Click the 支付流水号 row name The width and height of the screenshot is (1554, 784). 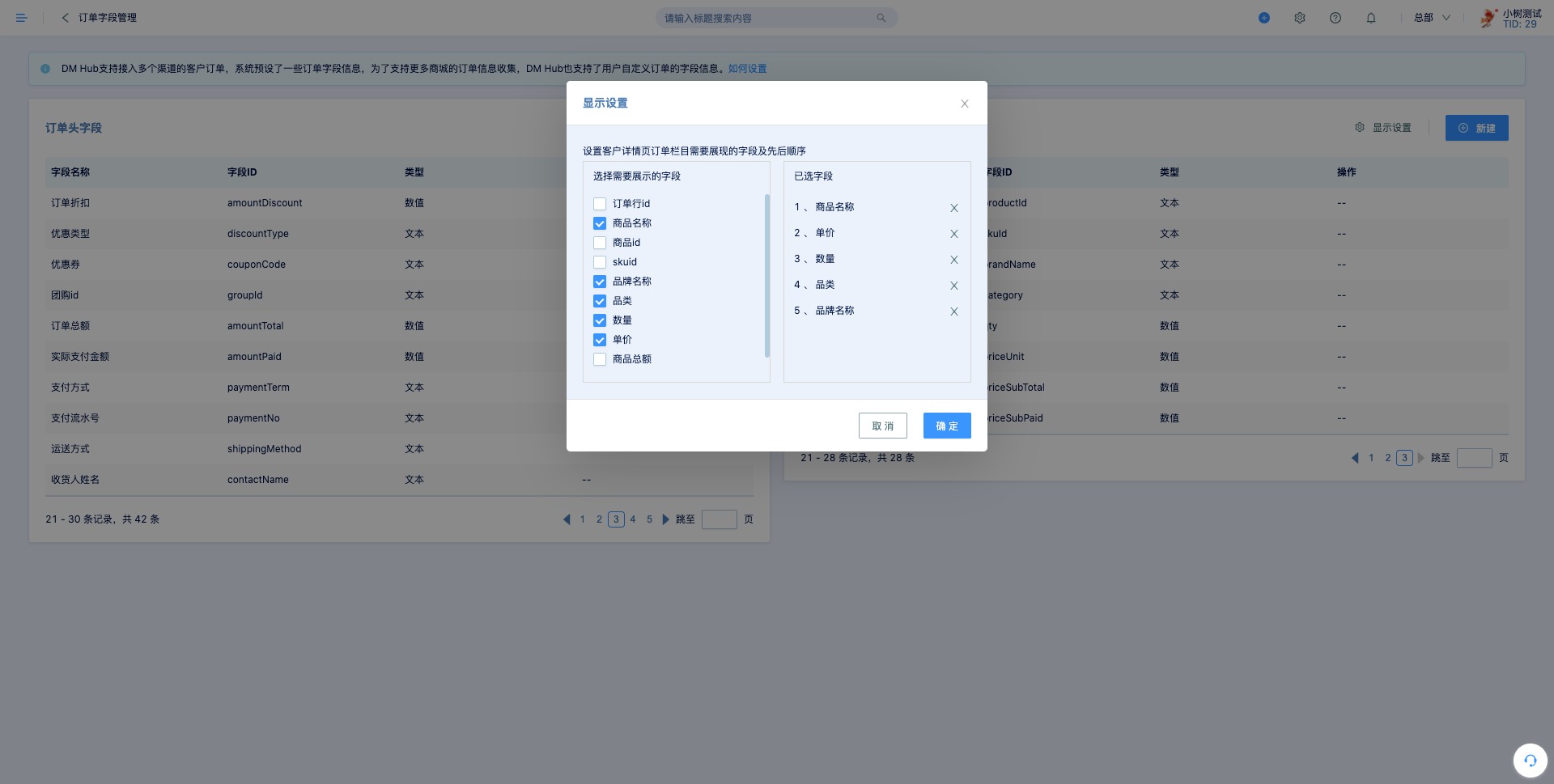[75, 418]
